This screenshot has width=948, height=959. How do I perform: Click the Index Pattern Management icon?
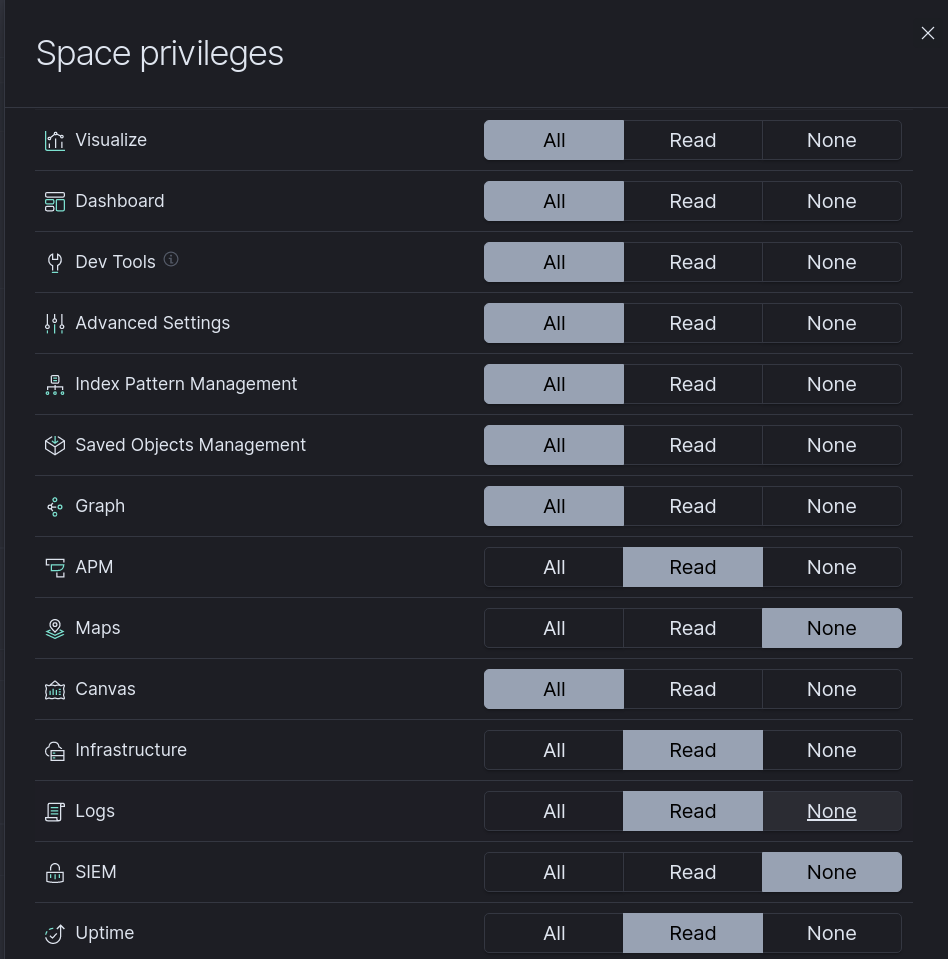point(54,385)
